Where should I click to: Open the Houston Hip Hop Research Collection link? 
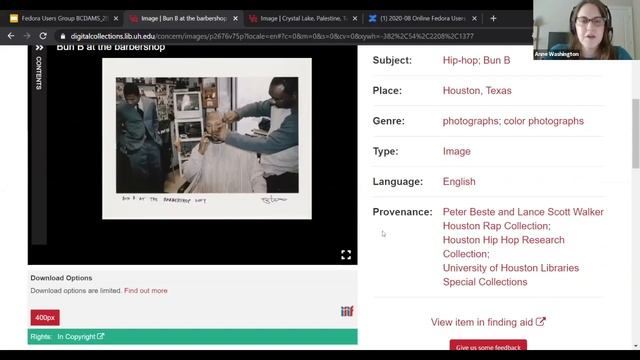click(504, 247)
